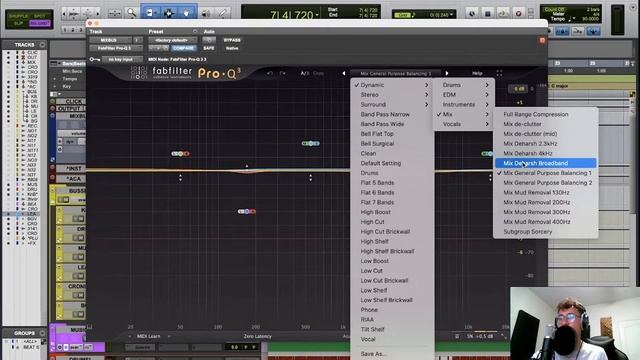Expand the Dynamic presets submenu

point(392,85)
